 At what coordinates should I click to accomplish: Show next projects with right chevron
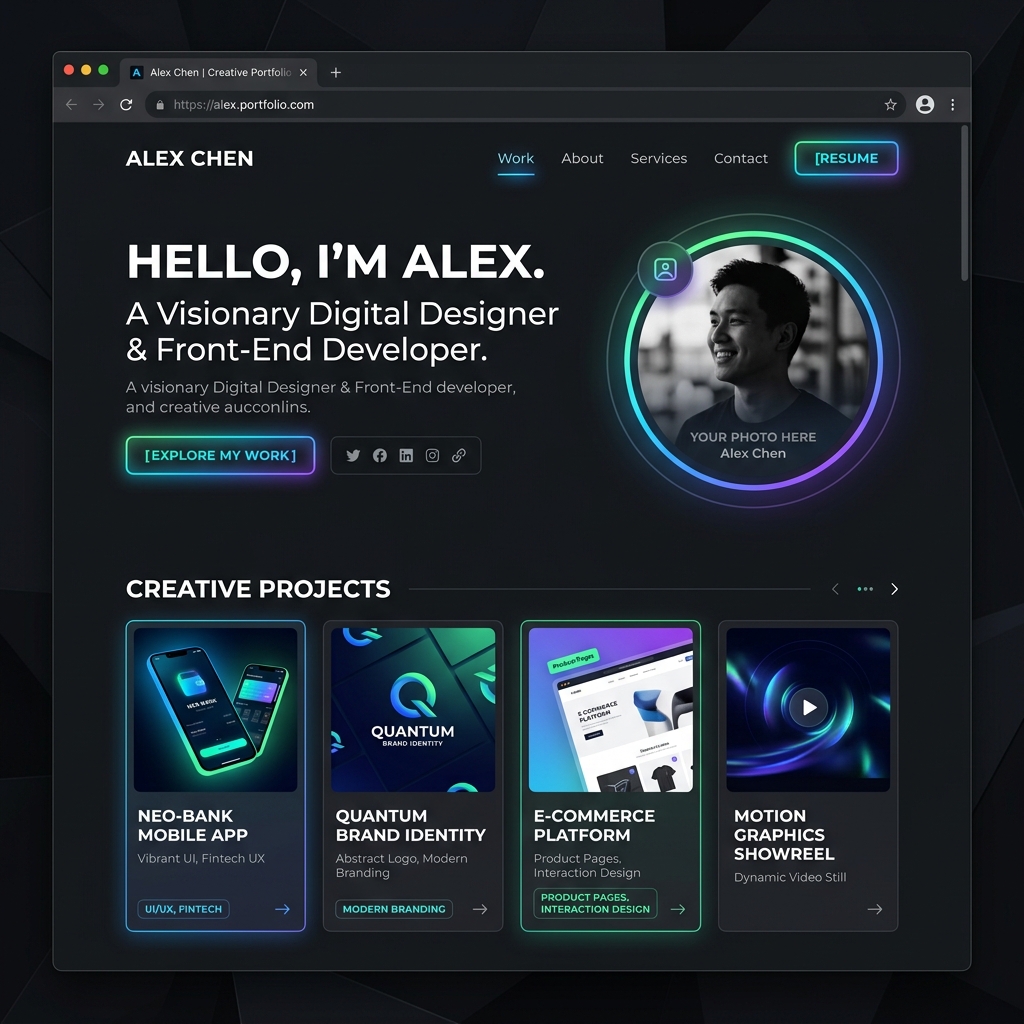tap(894, 589)
